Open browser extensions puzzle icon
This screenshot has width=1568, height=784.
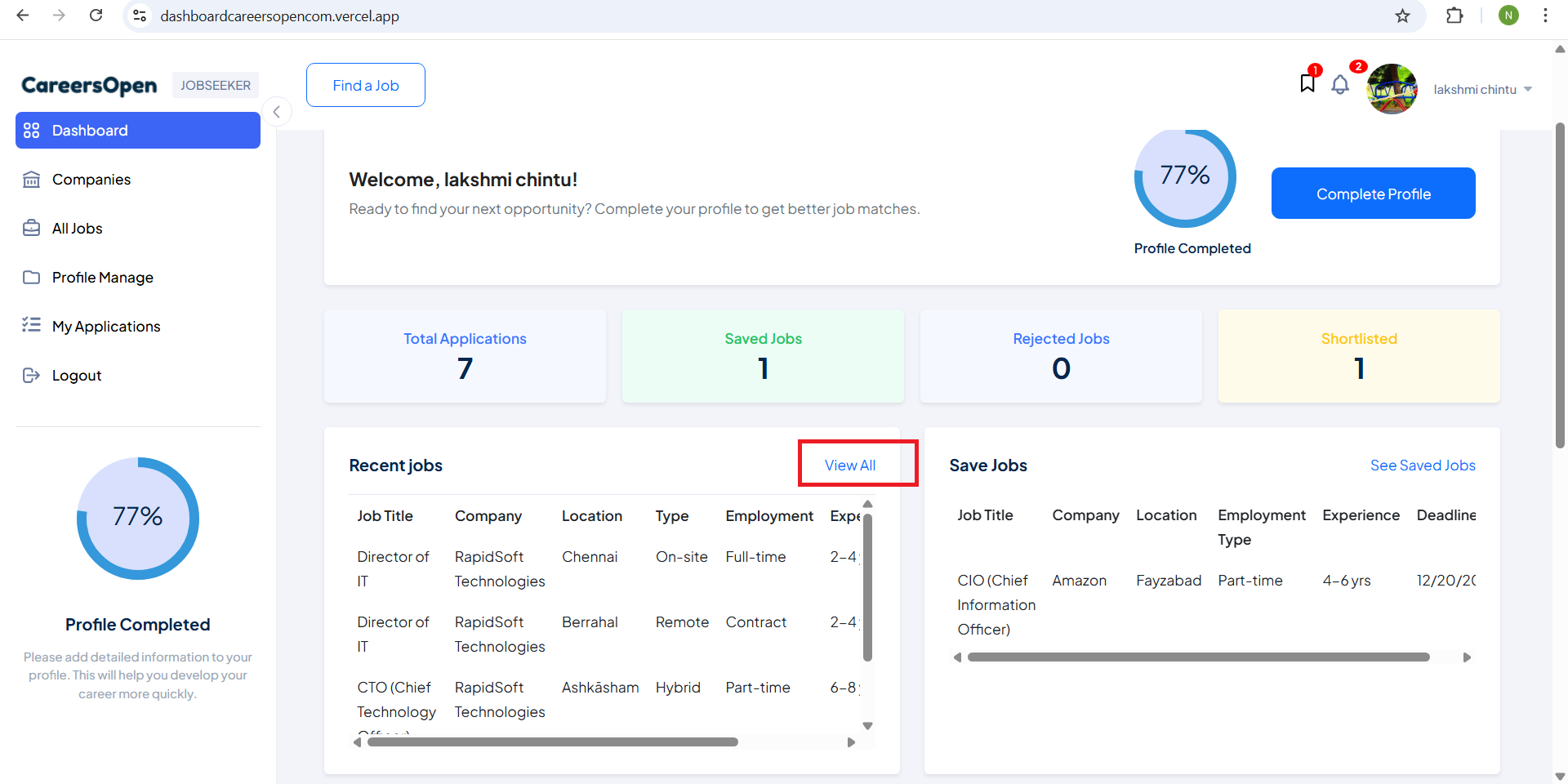click(x=1454, y=16)
